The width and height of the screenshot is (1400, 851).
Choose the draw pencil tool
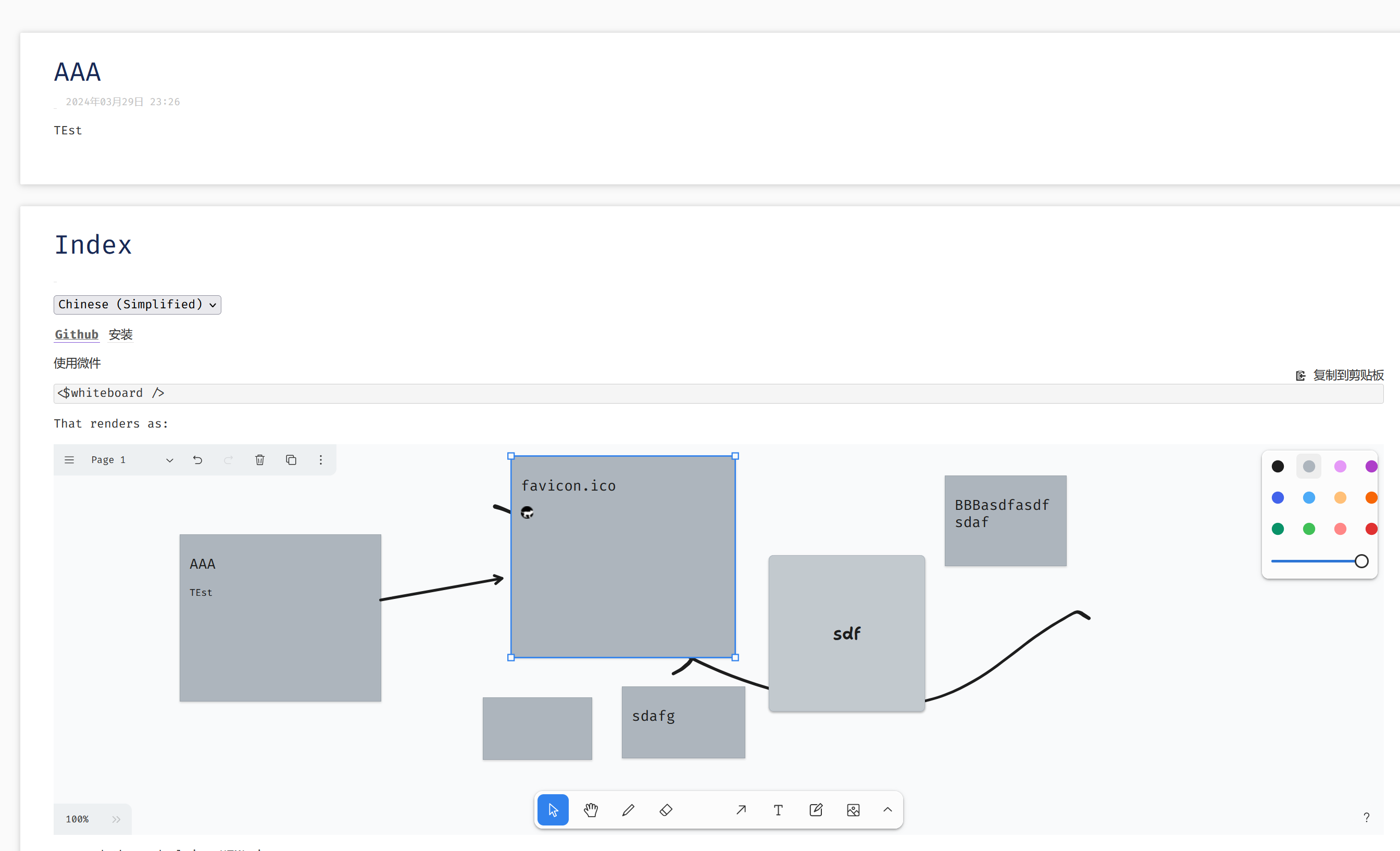(x=628, y=809)
